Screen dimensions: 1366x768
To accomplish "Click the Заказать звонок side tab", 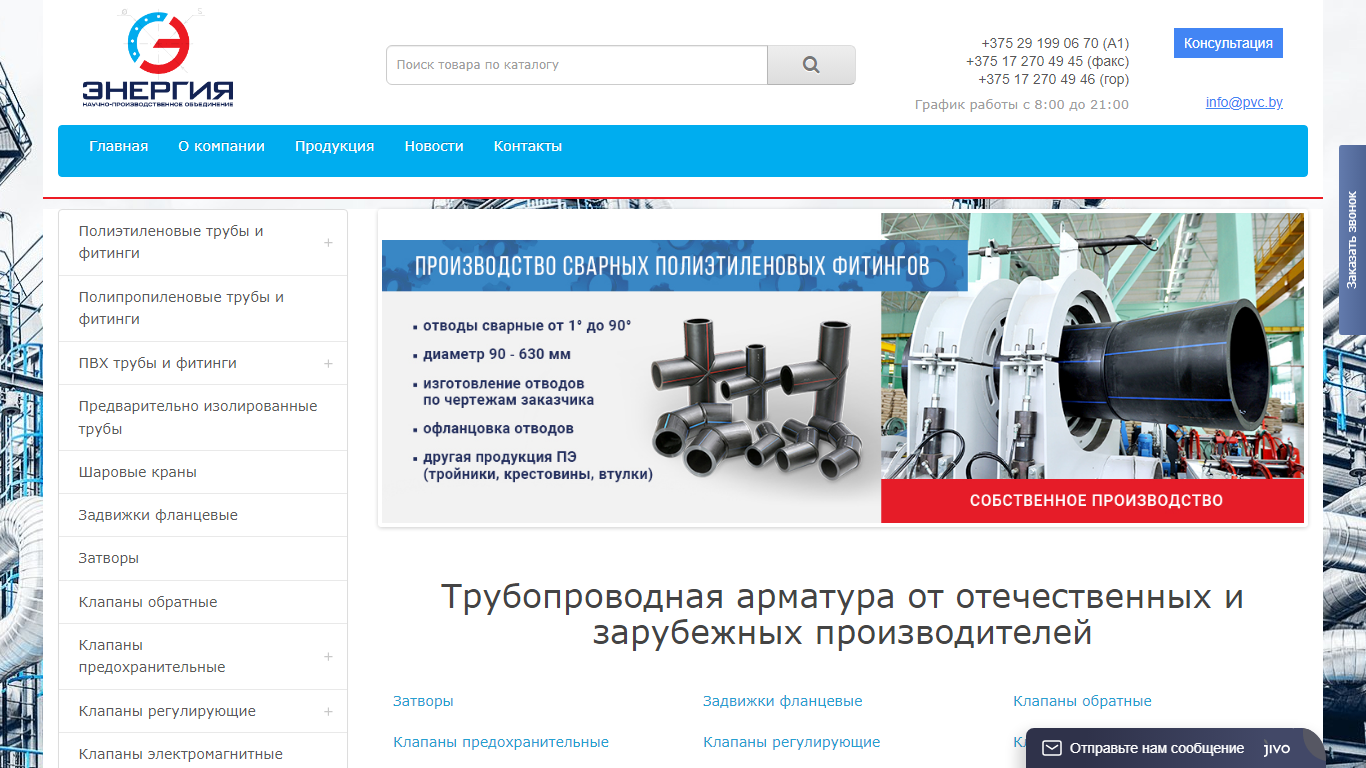I will [x=1352, y=240].
